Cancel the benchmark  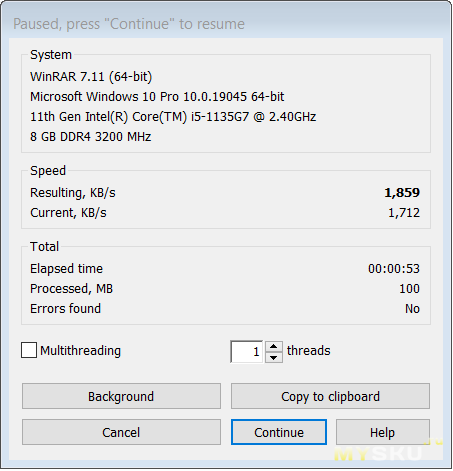[x=121, y=432]
